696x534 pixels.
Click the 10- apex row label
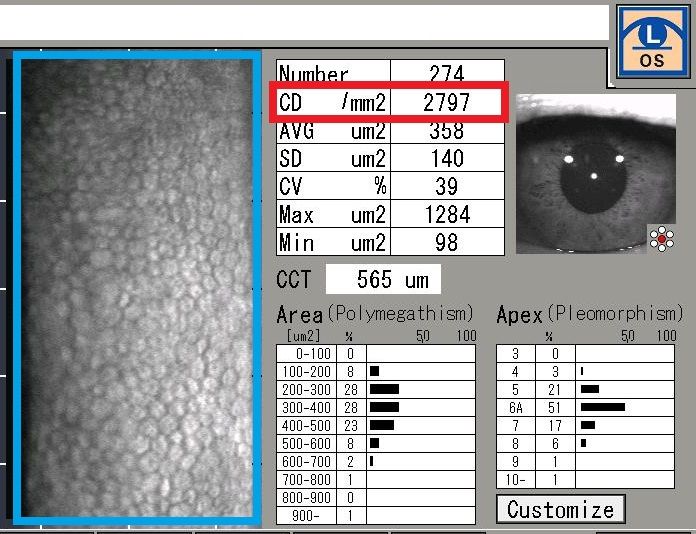coord(516,480)
